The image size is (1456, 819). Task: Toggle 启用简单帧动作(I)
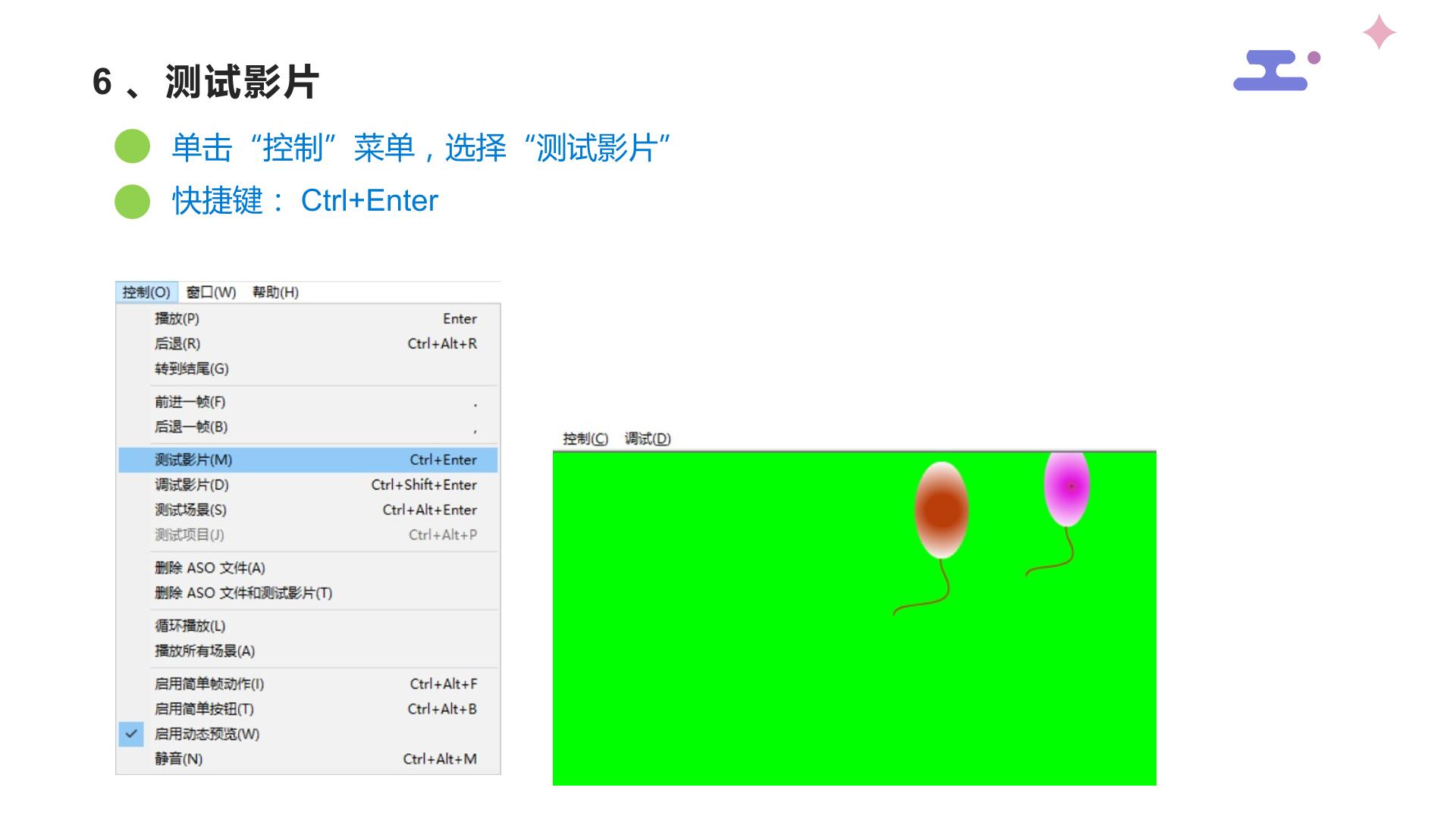[308, 684]
